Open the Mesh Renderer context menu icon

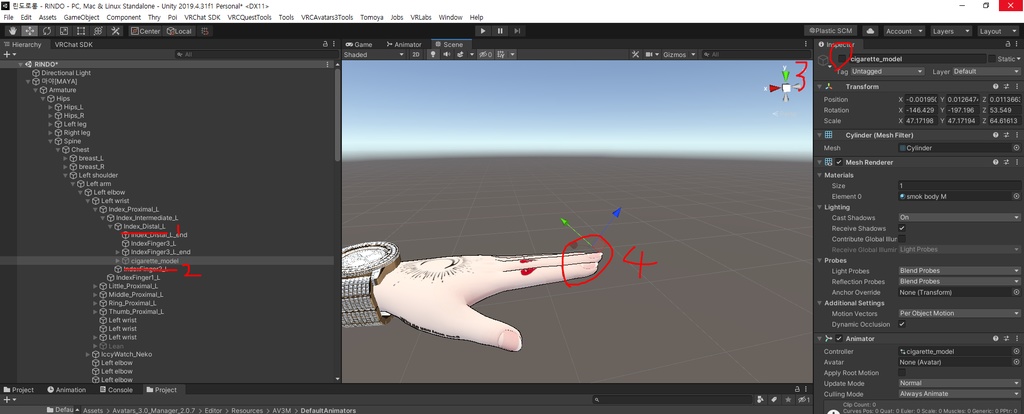[x=1016, y=162]
